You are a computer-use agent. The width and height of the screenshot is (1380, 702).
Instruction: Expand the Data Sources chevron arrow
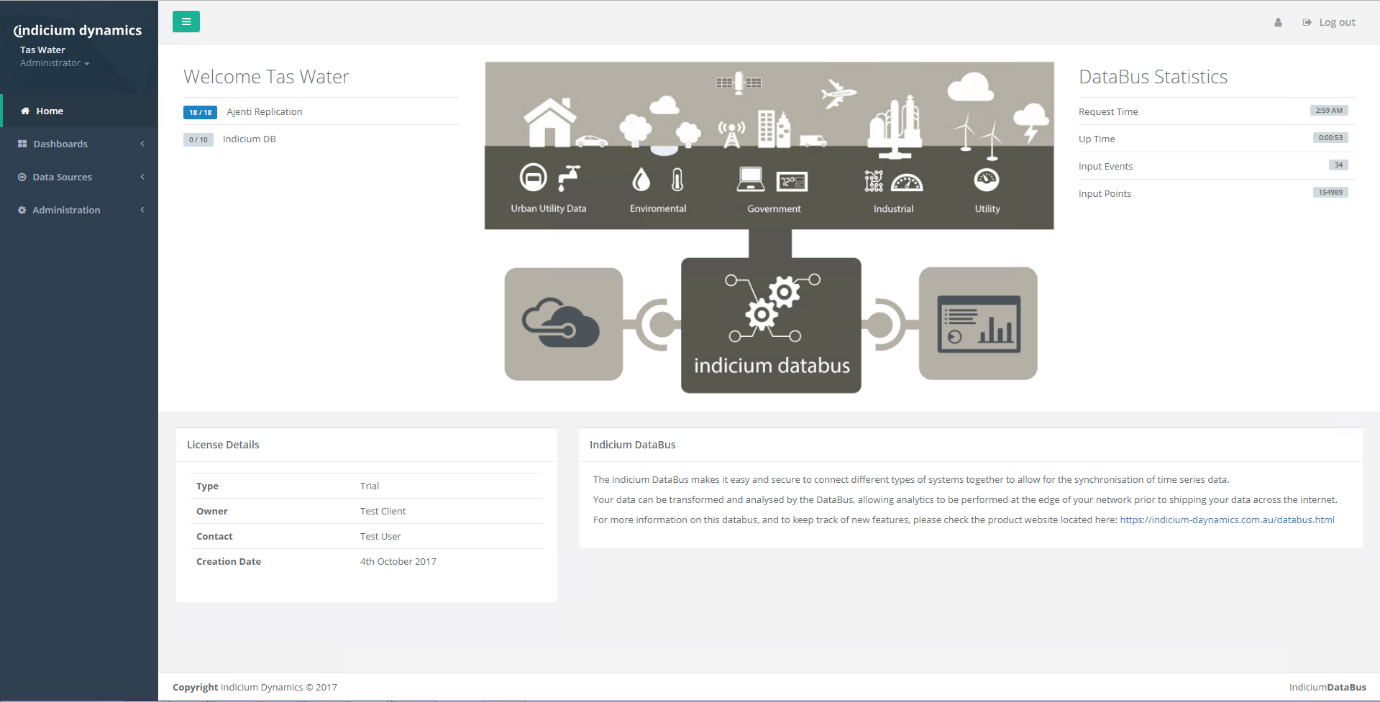tap(142, 177)
